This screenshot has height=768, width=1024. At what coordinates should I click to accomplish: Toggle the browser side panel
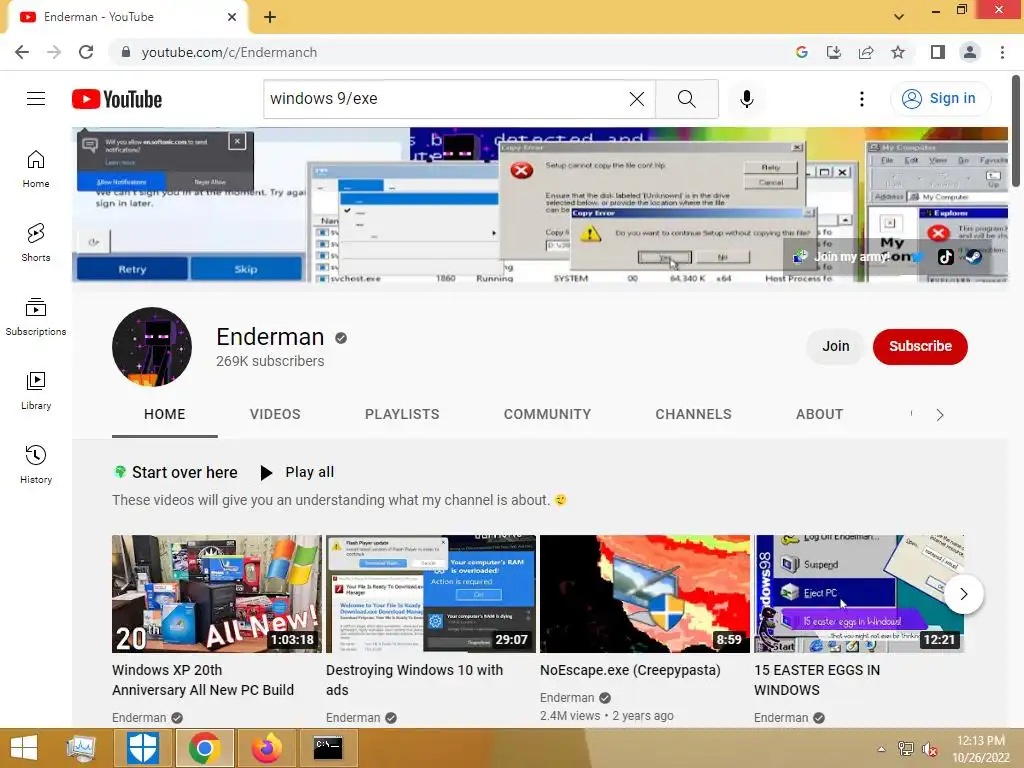point(938,52)
